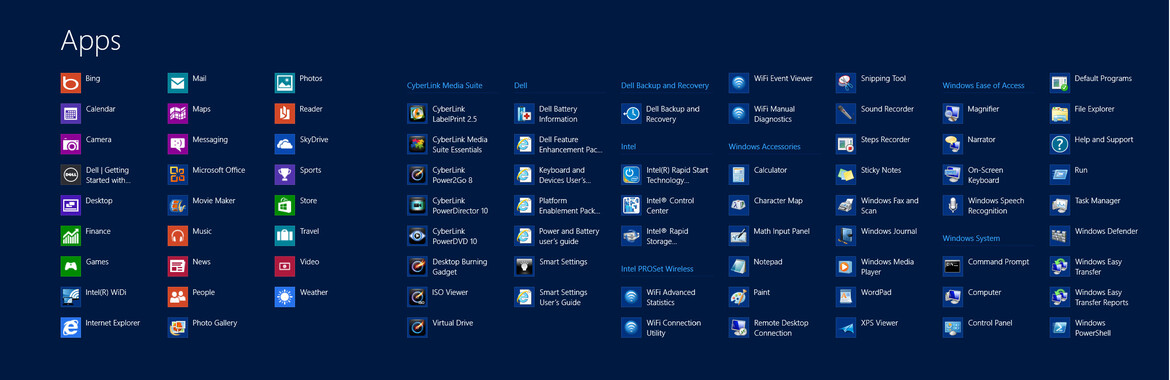Open the People app icon
The width and height of the screenshot is (1170, 380).
178,297
